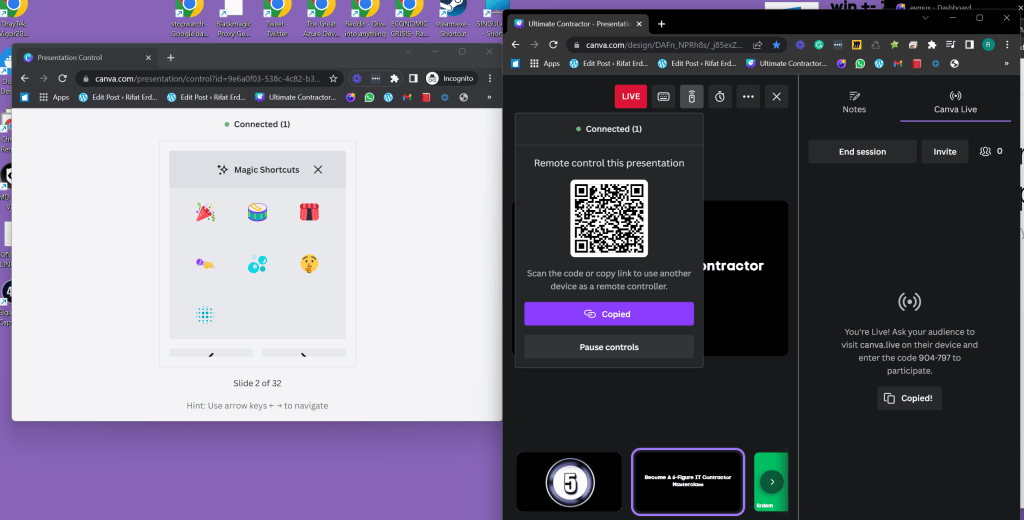Exit presenter view with the X button
Screen dimensions: 1024x520
click(x=776, y=97)
